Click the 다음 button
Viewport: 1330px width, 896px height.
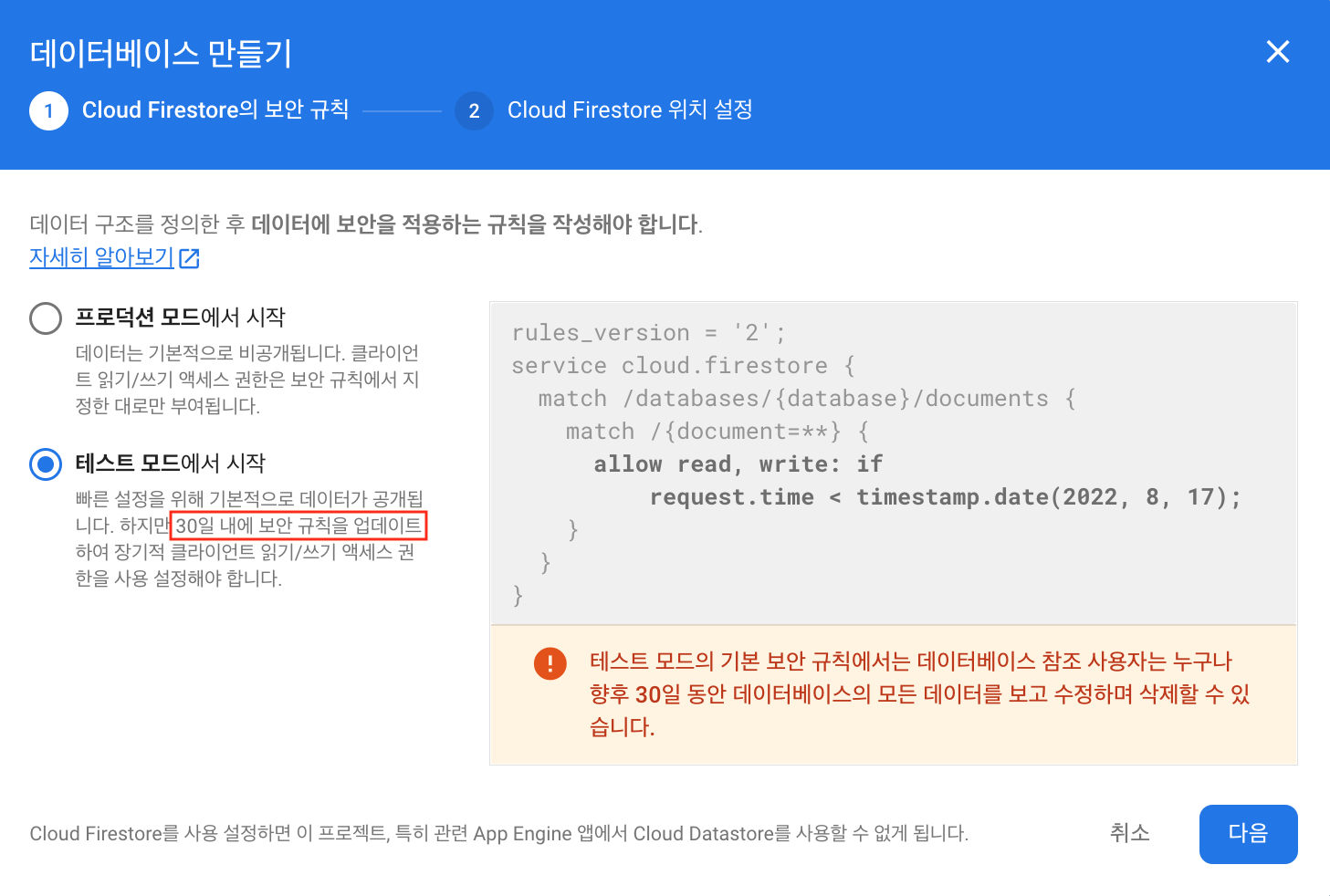(1248, 834)
